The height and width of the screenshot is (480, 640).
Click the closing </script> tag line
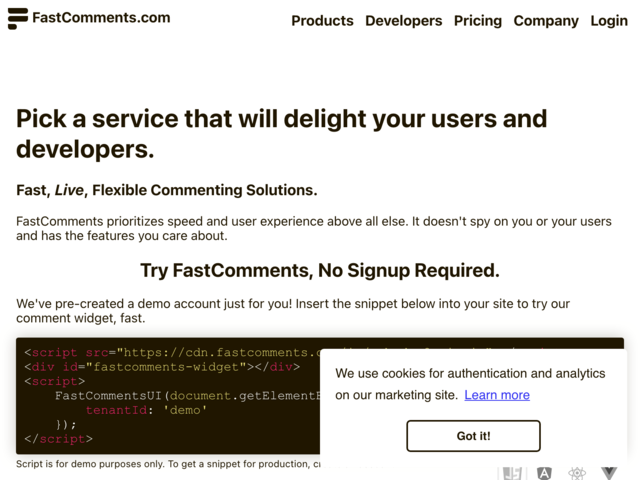point(58,439)
